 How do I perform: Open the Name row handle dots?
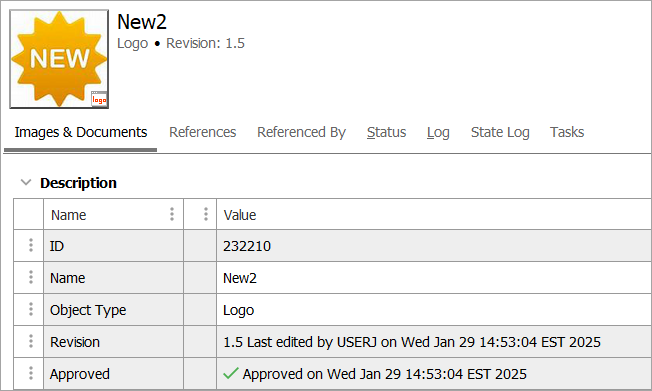coord(31,277)
